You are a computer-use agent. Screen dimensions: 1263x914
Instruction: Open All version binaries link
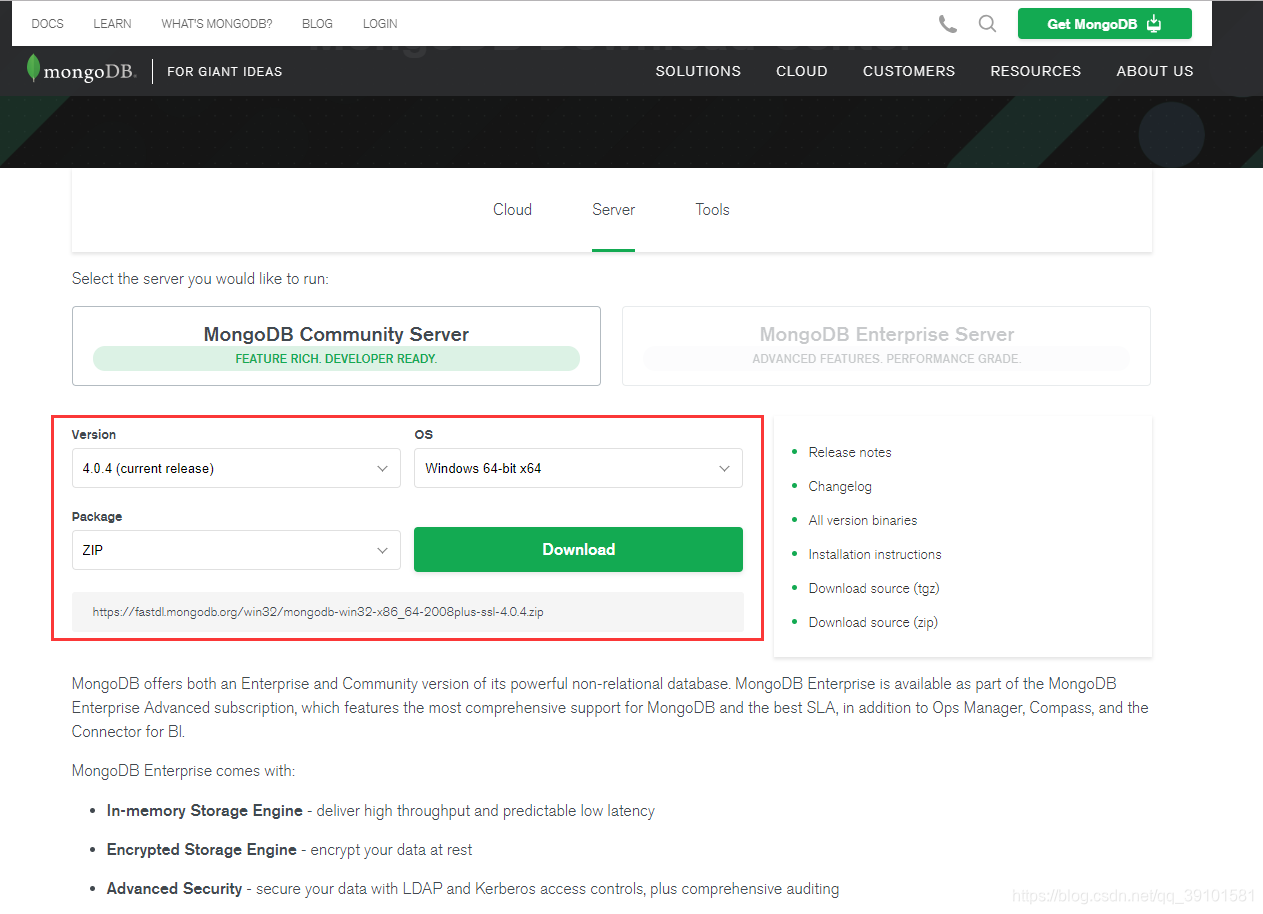863,521
